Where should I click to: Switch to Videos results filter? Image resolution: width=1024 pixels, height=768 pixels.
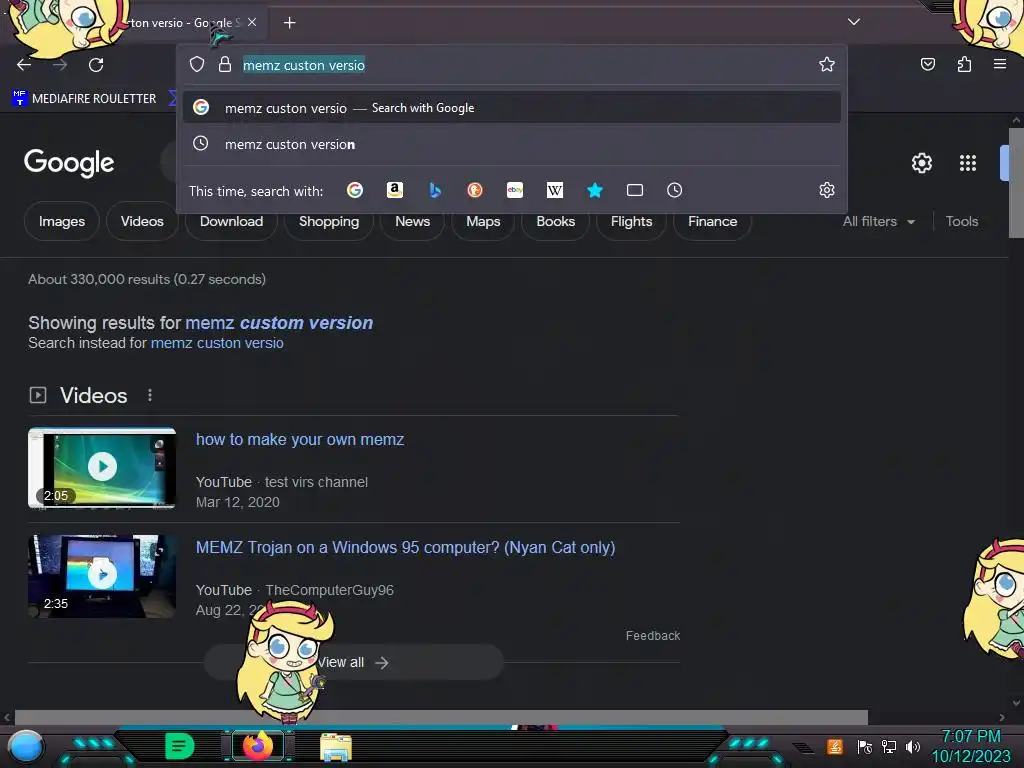pyautogui.click(x=142, y=221)
